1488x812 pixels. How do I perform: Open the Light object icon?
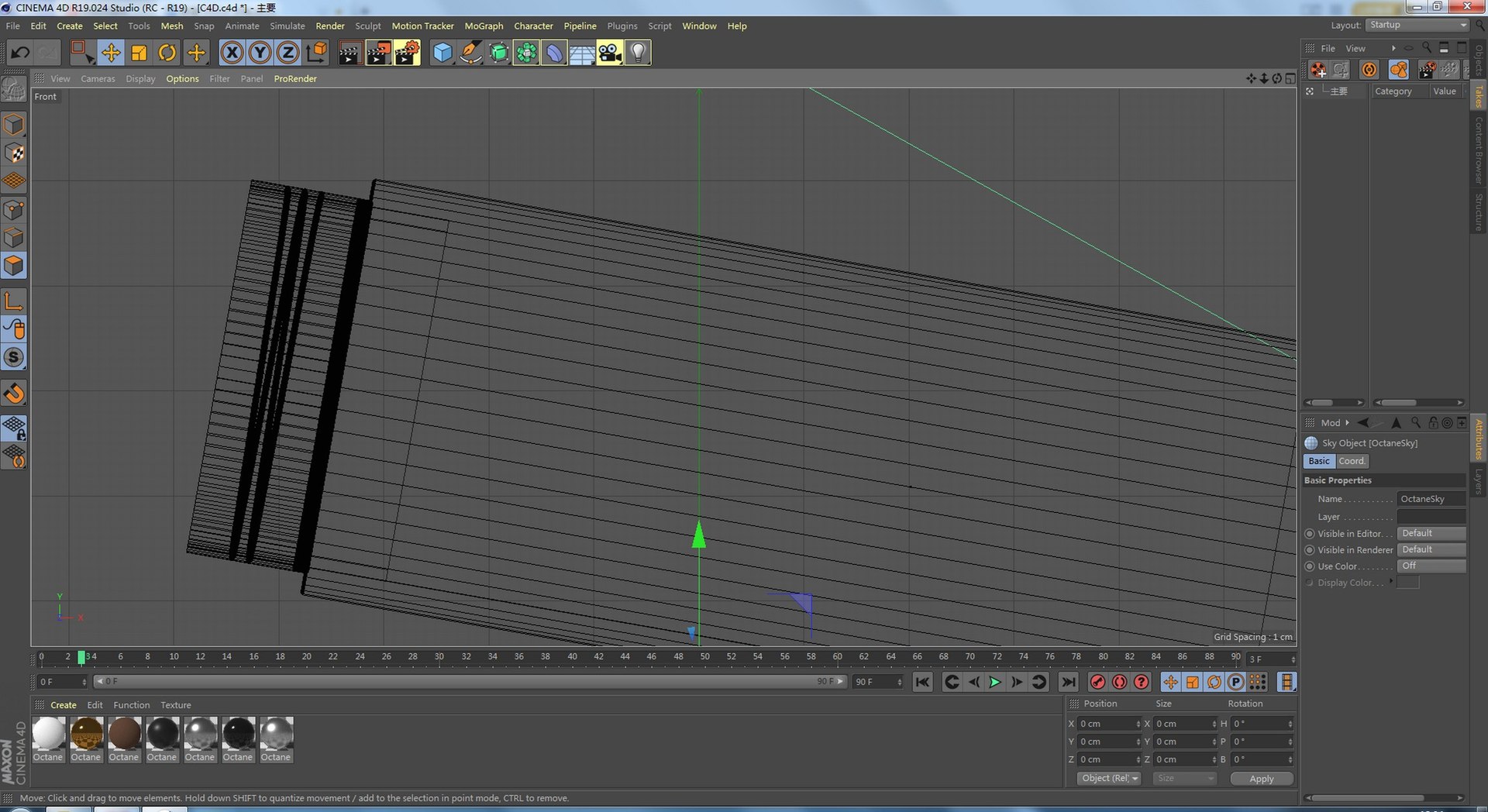[638, 53]
